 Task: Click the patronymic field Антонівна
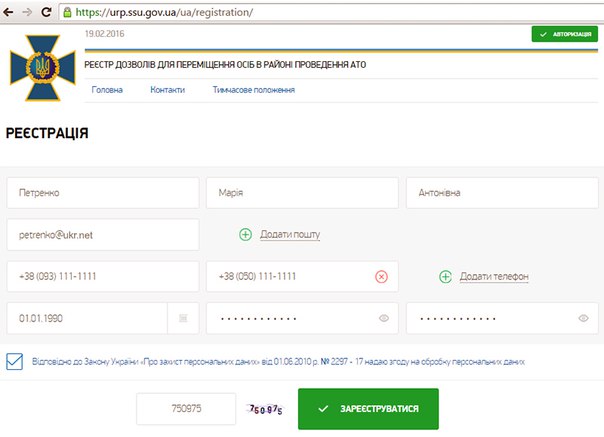(x=502, y=193)
